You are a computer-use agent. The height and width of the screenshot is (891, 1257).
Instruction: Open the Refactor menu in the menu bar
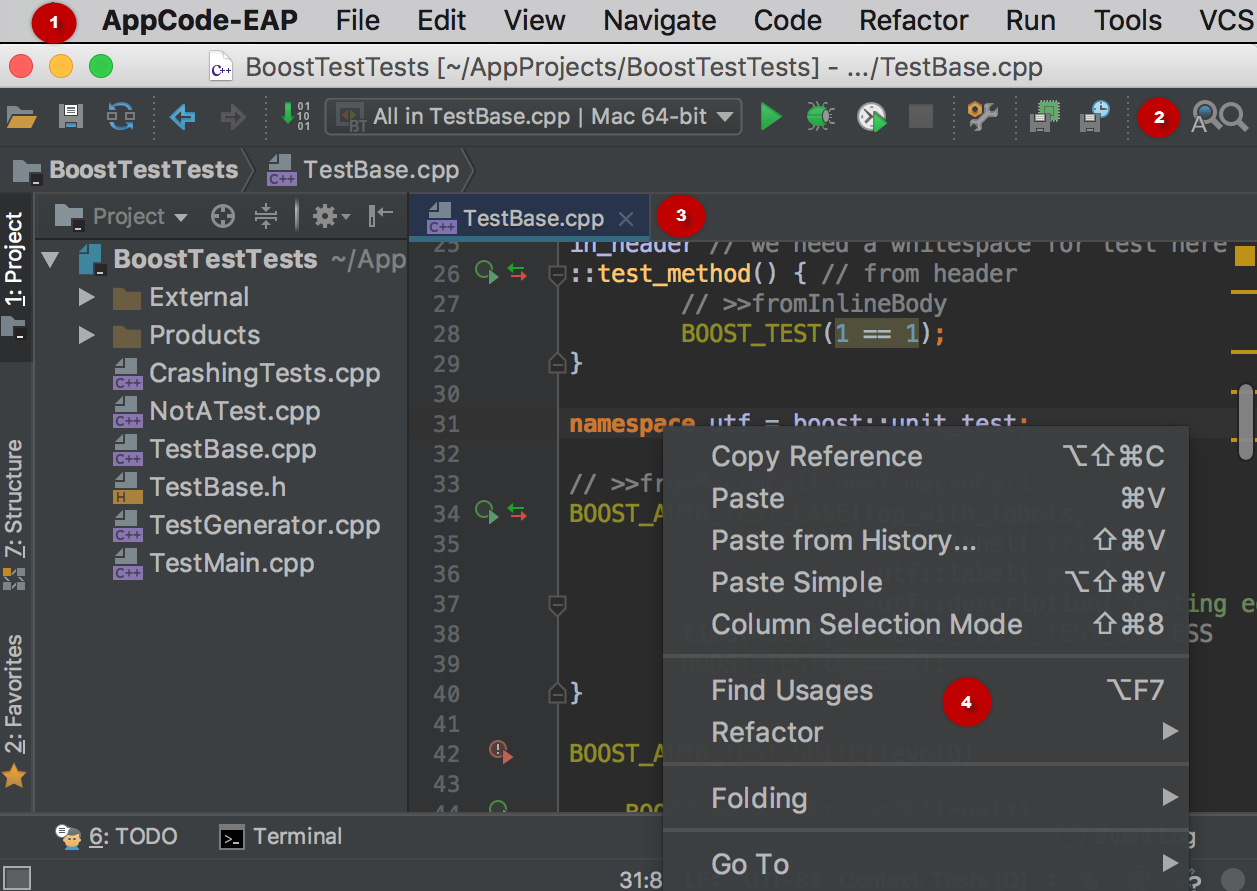coord(913,21)
